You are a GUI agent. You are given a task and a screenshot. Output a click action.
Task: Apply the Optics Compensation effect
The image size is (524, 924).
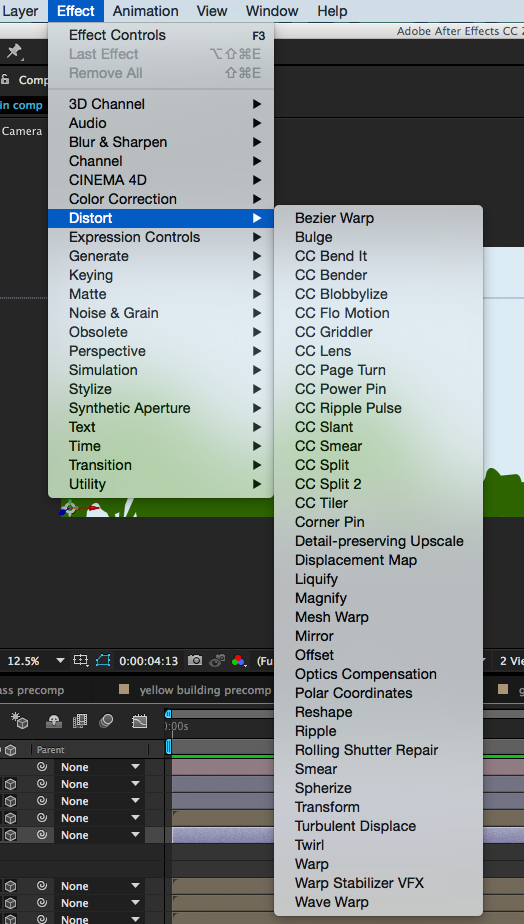[378, 674]
